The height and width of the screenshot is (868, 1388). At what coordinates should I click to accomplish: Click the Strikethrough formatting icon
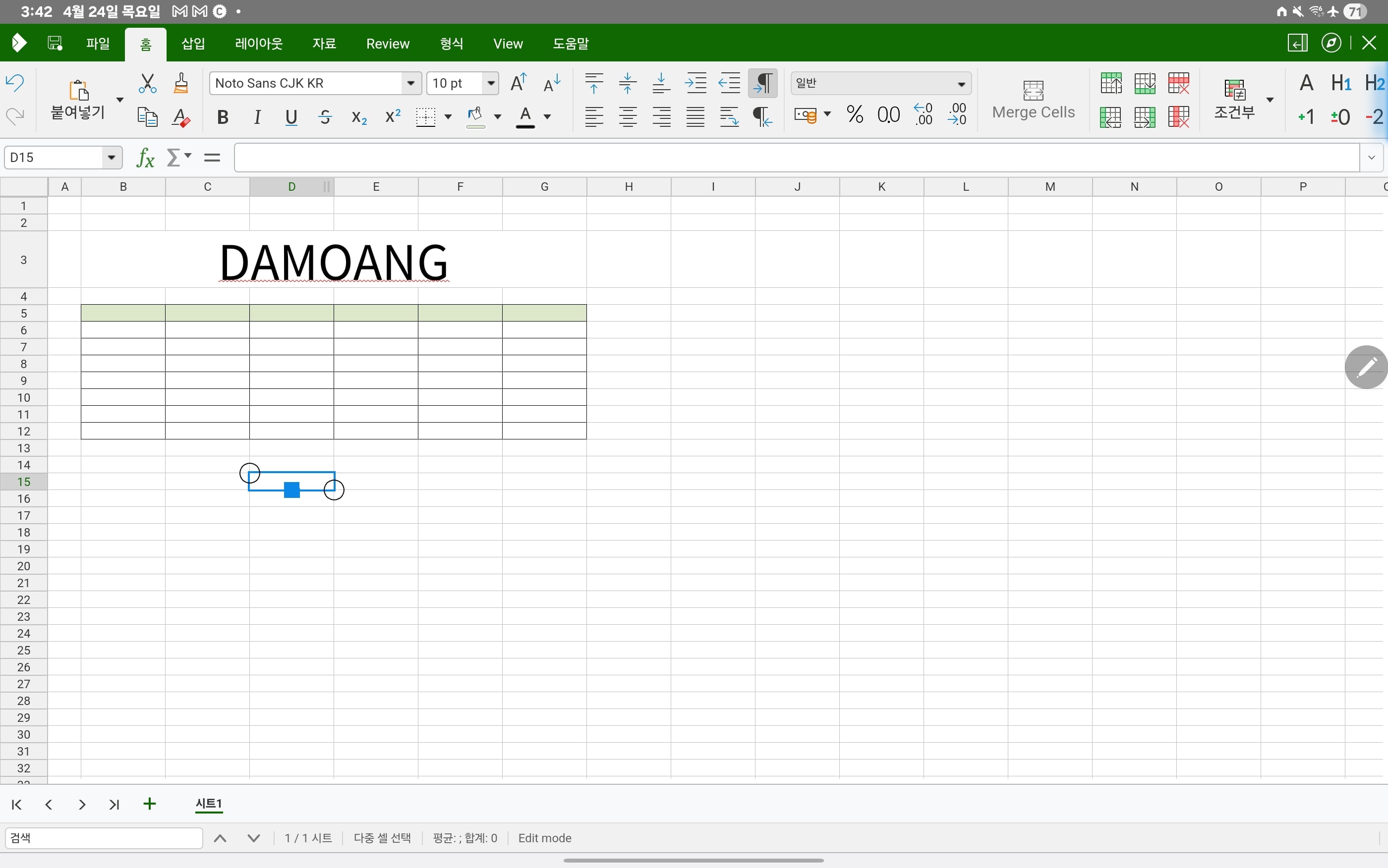pyautogui.click(x=325, y=117)
